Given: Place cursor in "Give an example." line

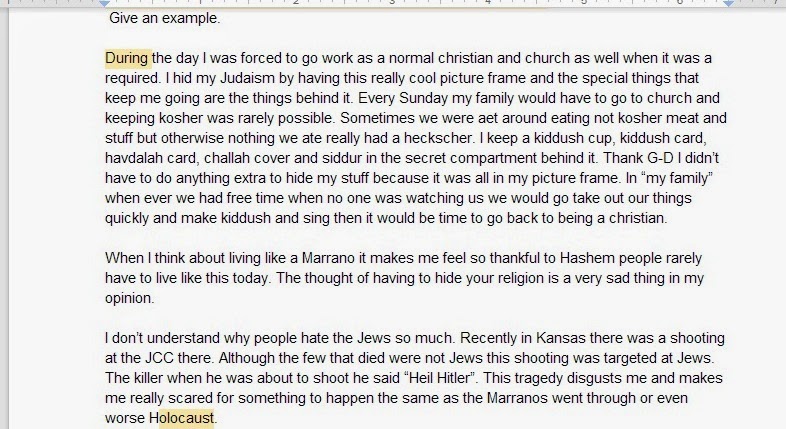Looking at the screenshot, I should tap(164, 18).
